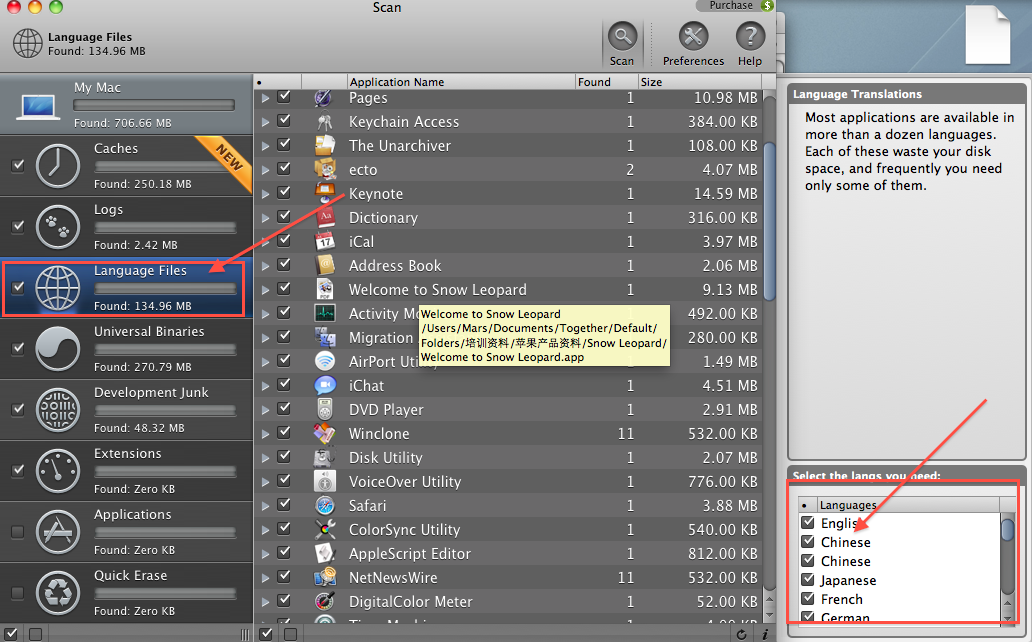Sort by Application Name column header

click(x=461, y=82)
